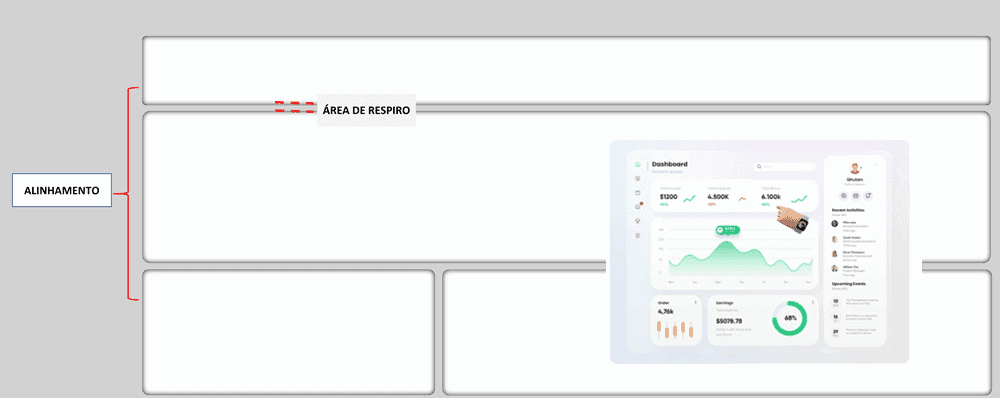Select the bottom-left empty panel
Image resolution: width=1000 pixels, height=398 pixels.
pyautogui.click(x=288, y=332)
